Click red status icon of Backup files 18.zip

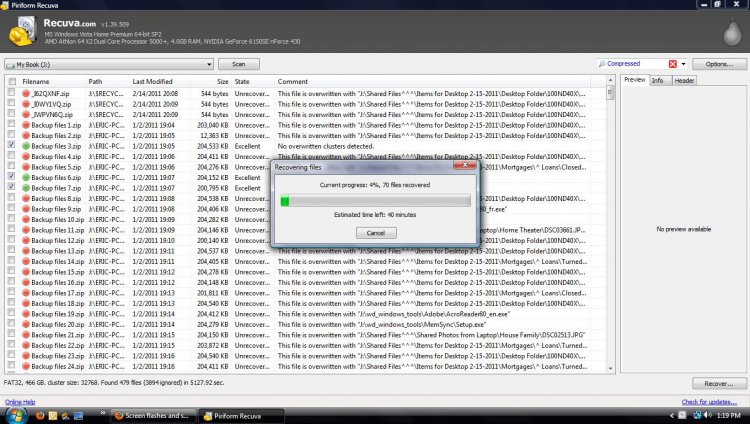pos(26,303)
